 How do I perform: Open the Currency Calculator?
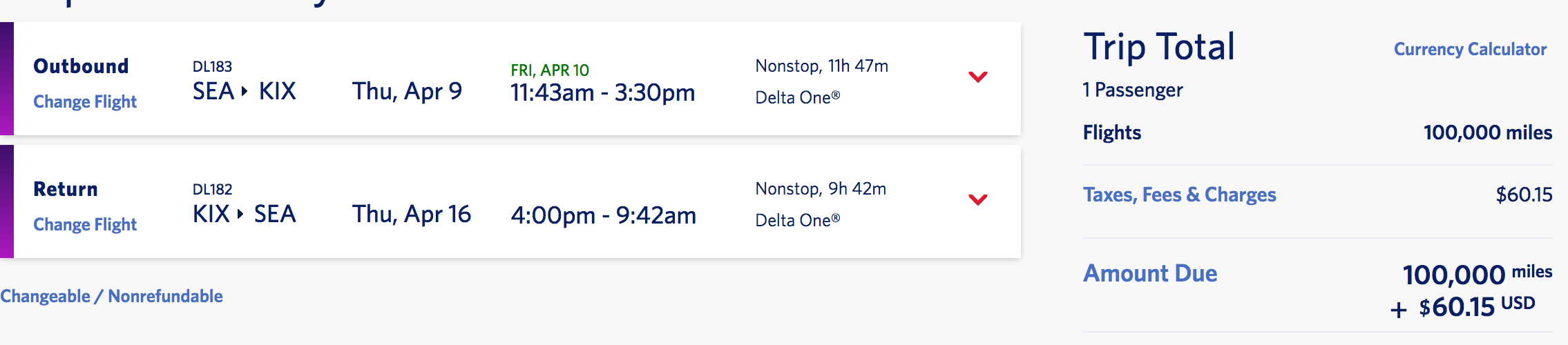pos(1469,50)
